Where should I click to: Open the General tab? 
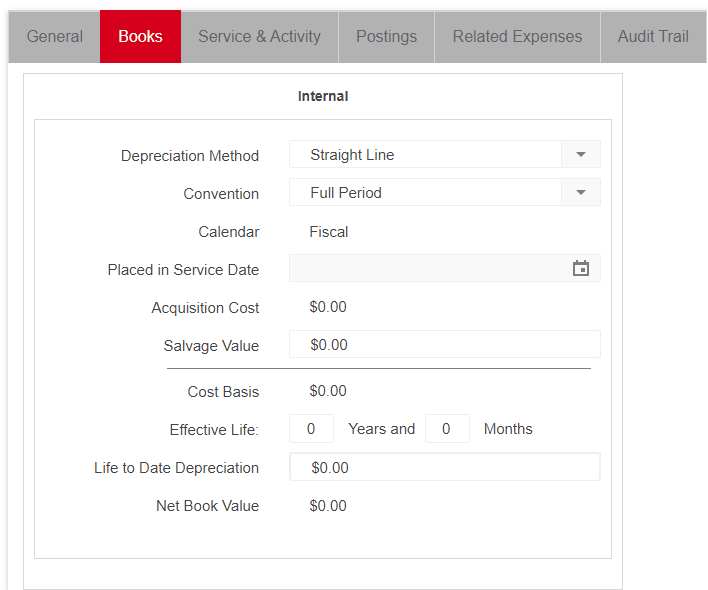pos(54,37)
